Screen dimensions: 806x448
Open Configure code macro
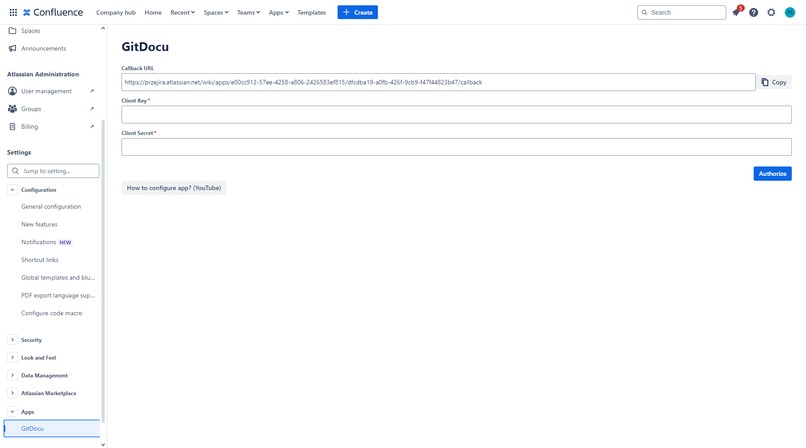[51, 313]
